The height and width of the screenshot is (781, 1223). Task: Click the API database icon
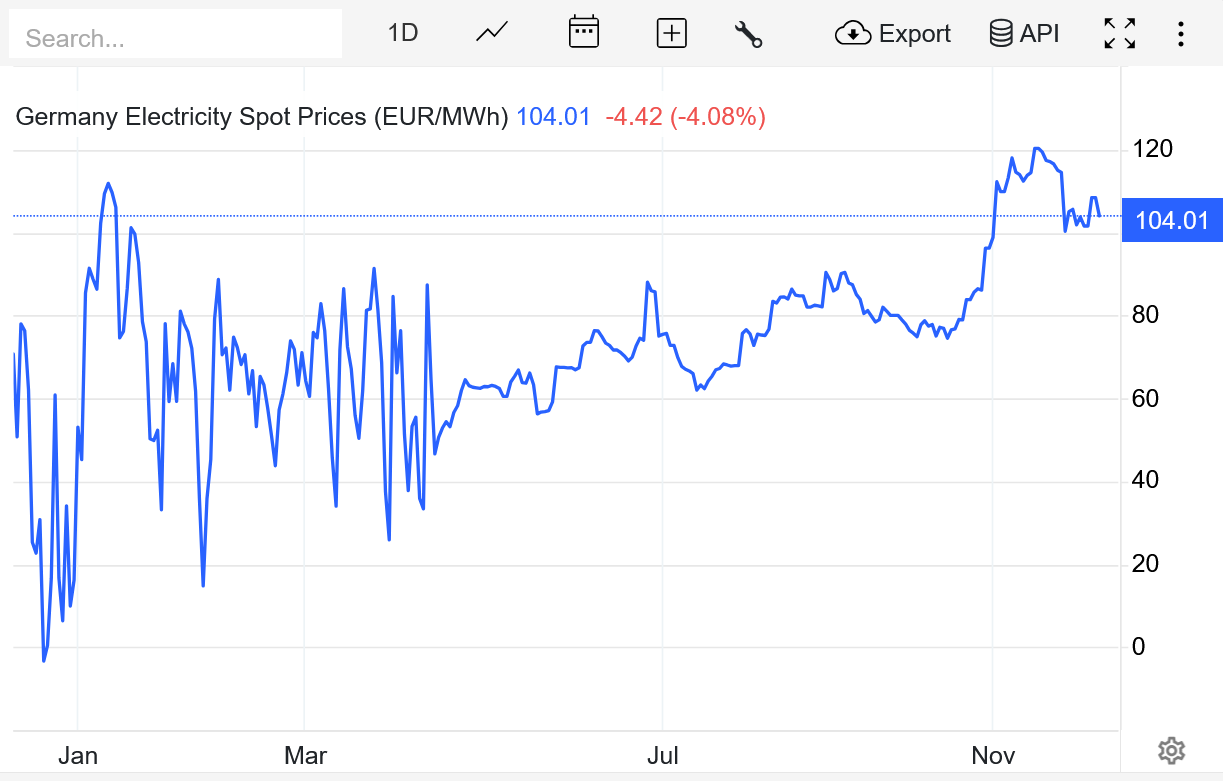click(1000, 33)
